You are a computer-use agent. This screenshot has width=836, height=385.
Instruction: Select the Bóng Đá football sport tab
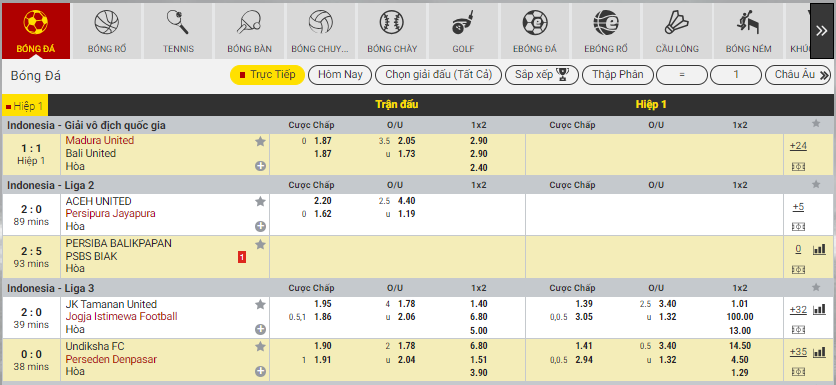[36, 31]
